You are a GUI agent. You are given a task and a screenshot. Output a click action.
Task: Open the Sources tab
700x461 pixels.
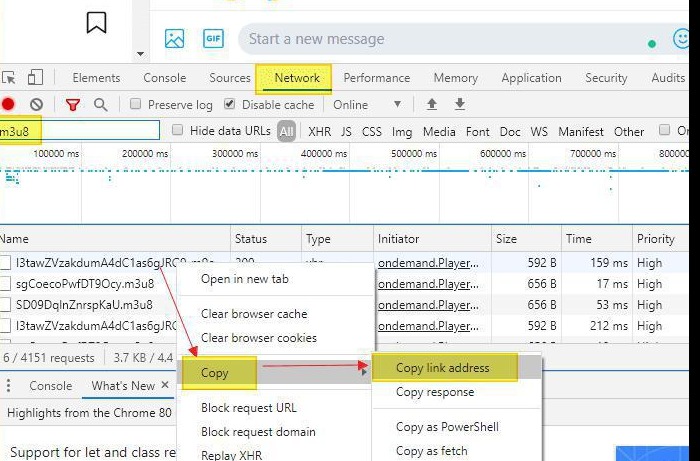[x=230, y=78]
